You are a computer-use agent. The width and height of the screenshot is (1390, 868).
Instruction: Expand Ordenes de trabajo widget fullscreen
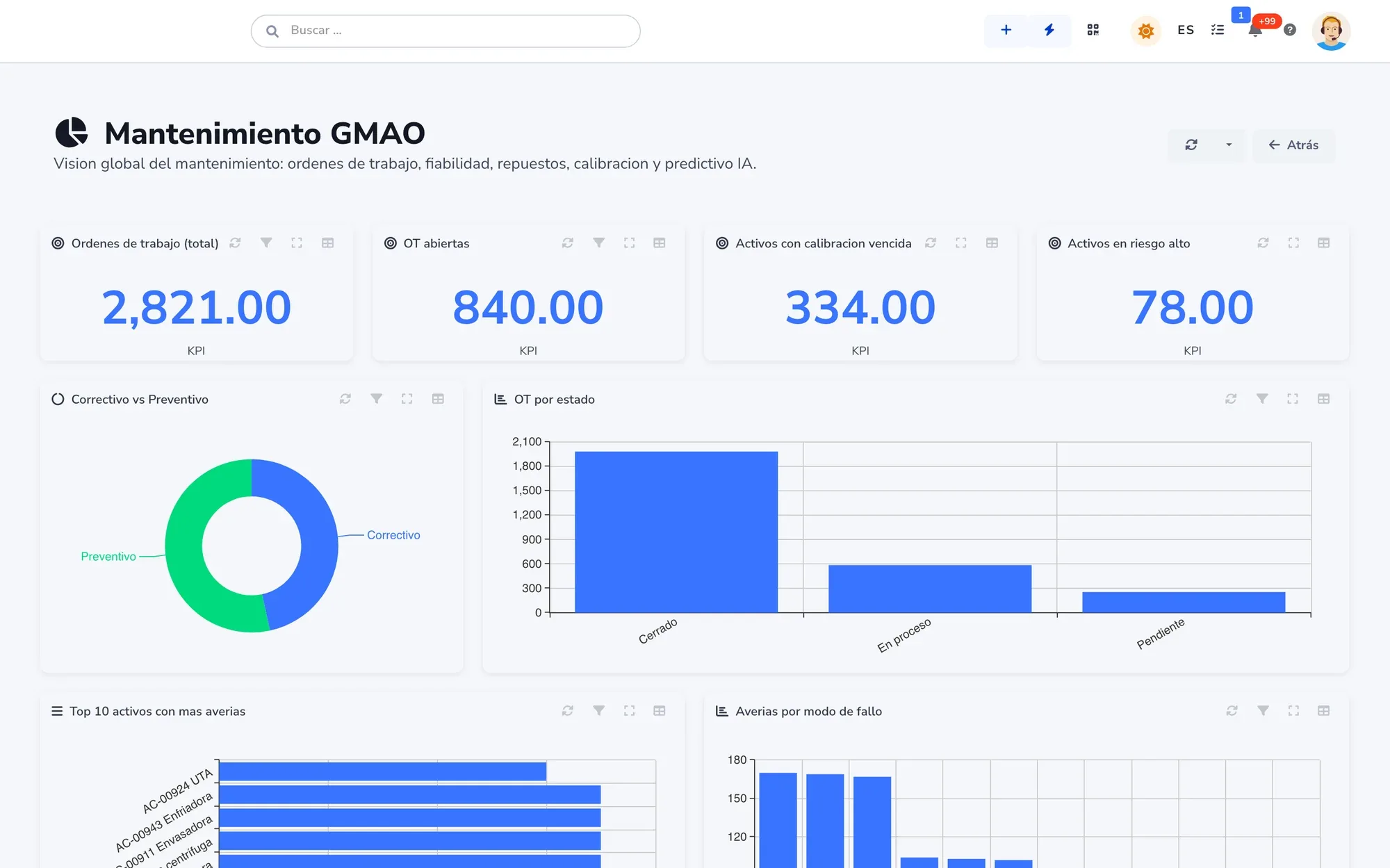[297, 243]
